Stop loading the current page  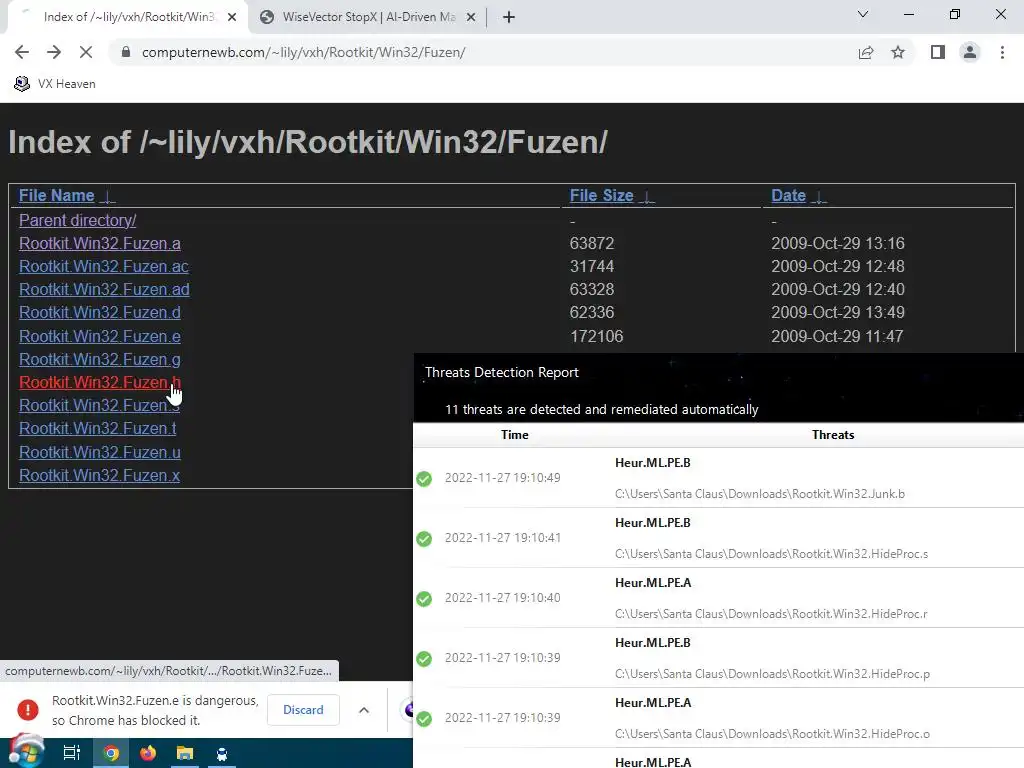click(x=86, y=52)
